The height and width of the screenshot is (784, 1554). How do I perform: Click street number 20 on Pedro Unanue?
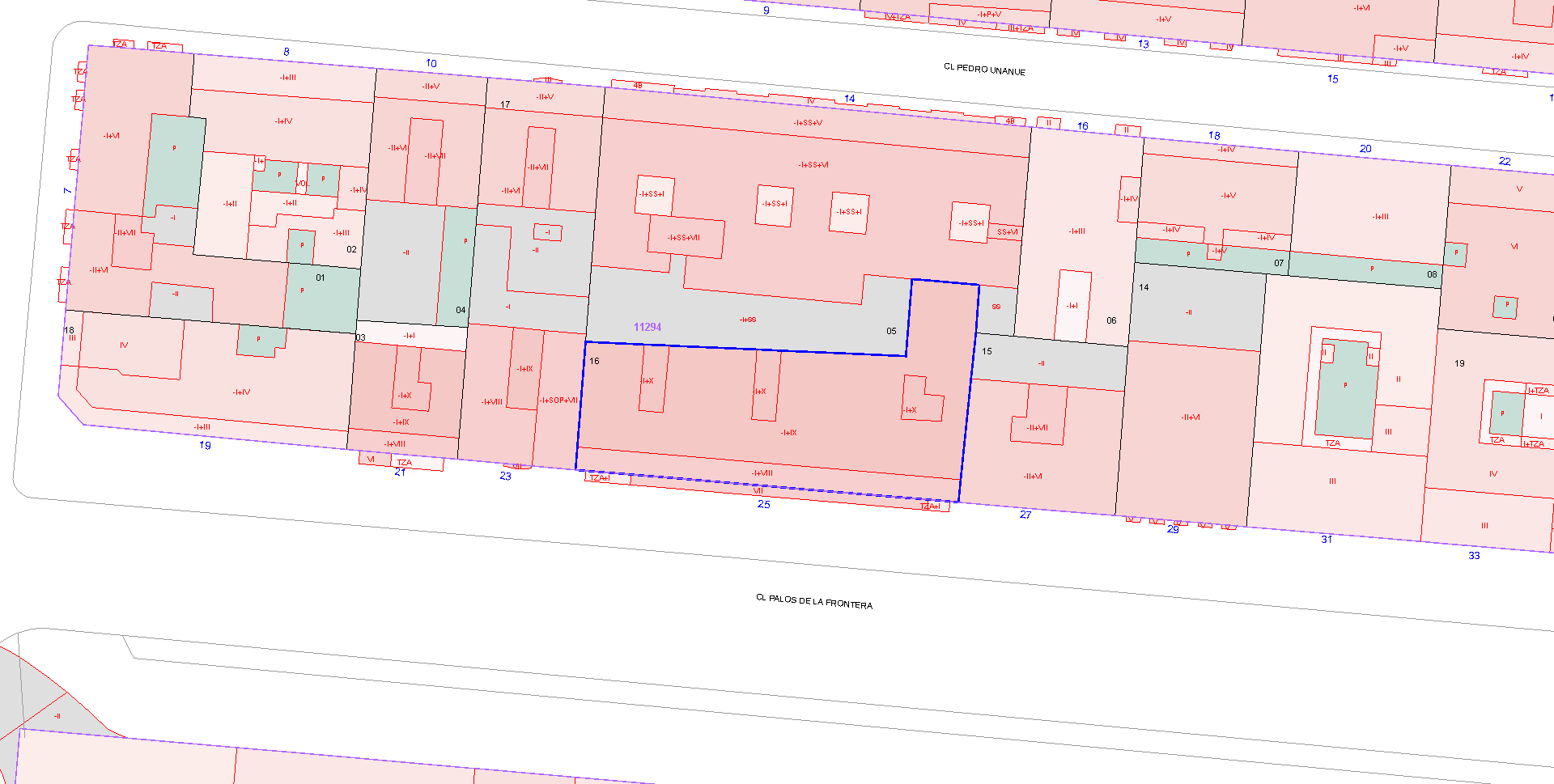pyautogui.click(x=1365, y=149)
